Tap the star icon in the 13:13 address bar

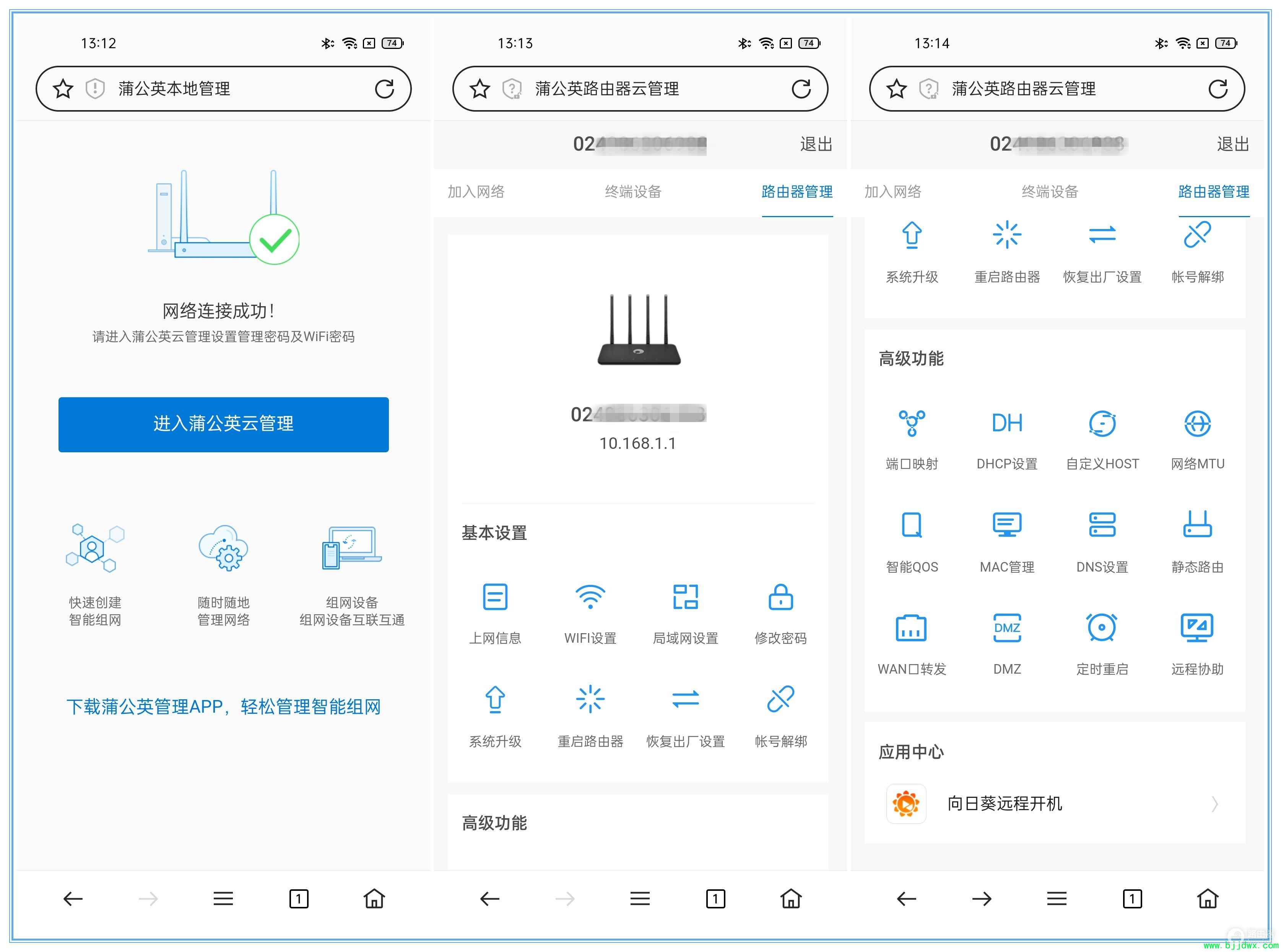click(480, 89)
